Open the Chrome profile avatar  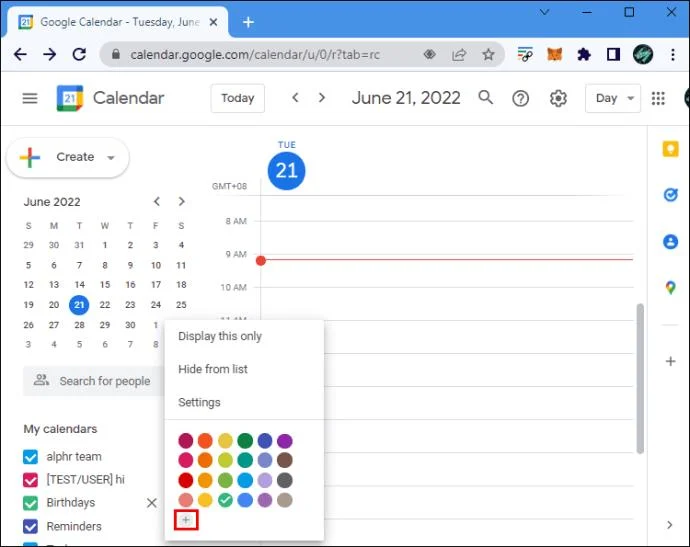pos(642,55)
